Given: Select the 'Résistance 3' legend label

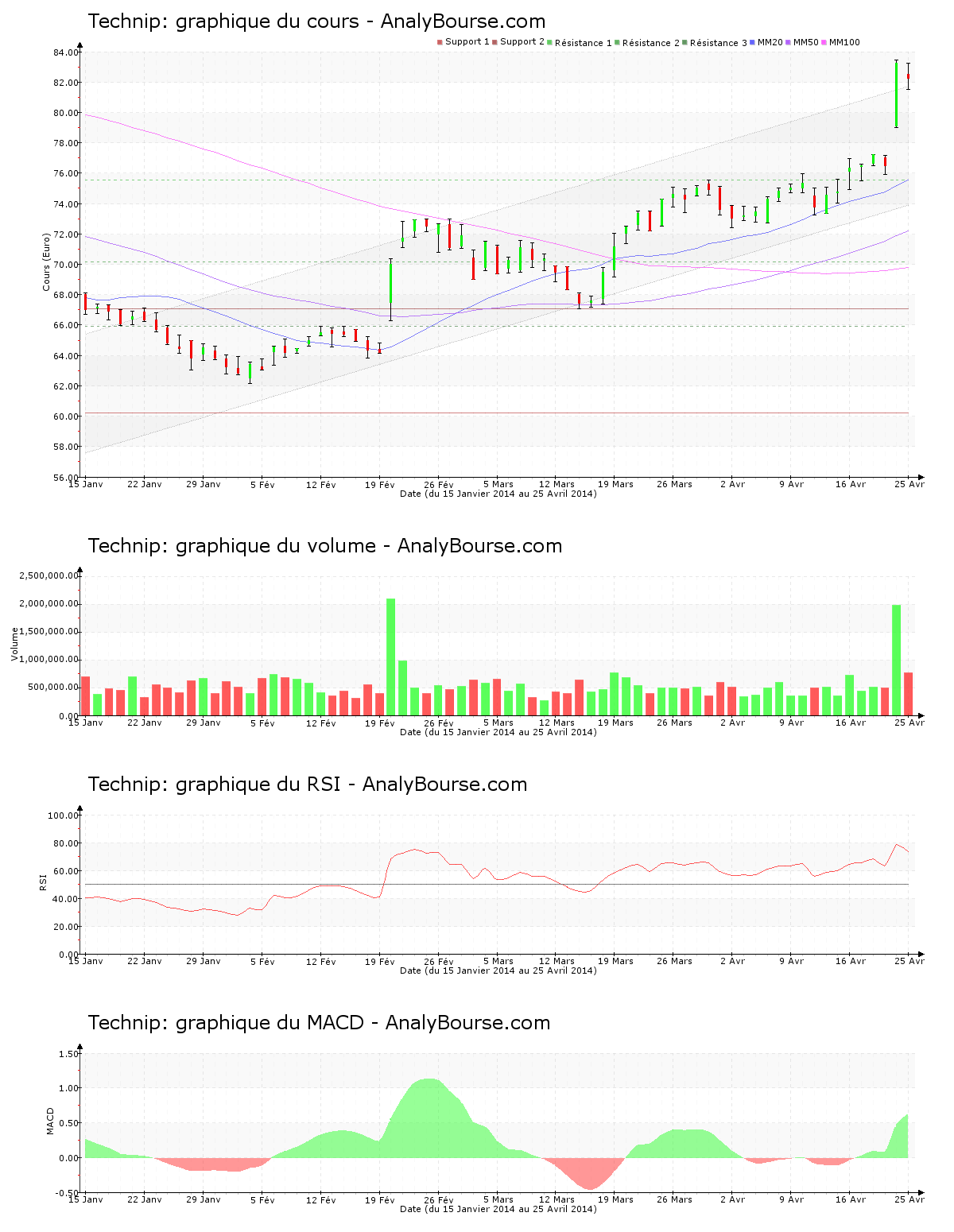Looking at the screenshot, I should 718,43.
